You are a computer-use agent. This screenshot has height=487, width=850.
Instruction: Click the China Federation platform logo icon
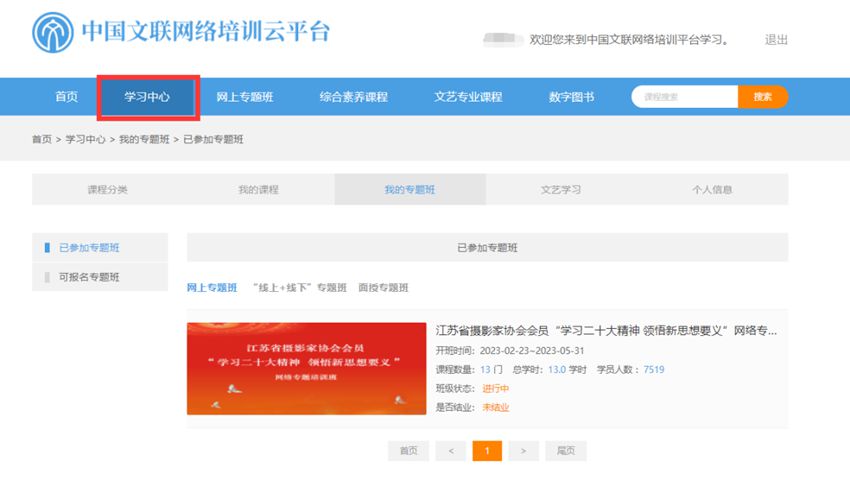pos(53,33)
